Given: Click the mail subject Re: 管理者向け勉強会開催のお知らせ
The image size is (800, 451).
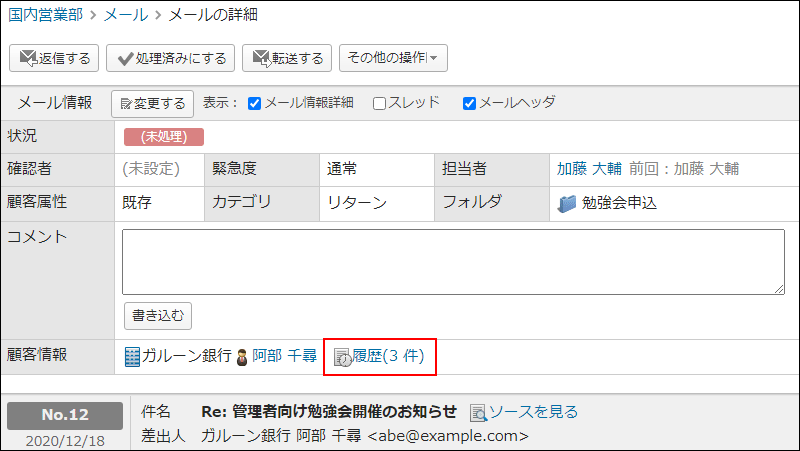Looking at the screenshot, I should tap(329, 412).
